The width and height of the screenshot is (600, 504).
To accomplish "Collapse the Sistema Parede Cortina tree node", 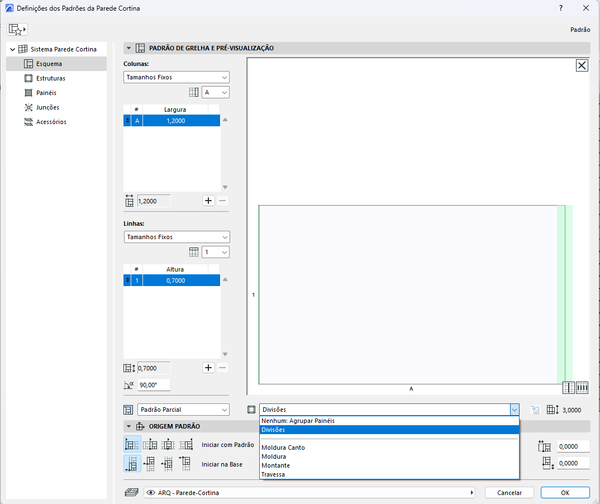I will point(13,49).
